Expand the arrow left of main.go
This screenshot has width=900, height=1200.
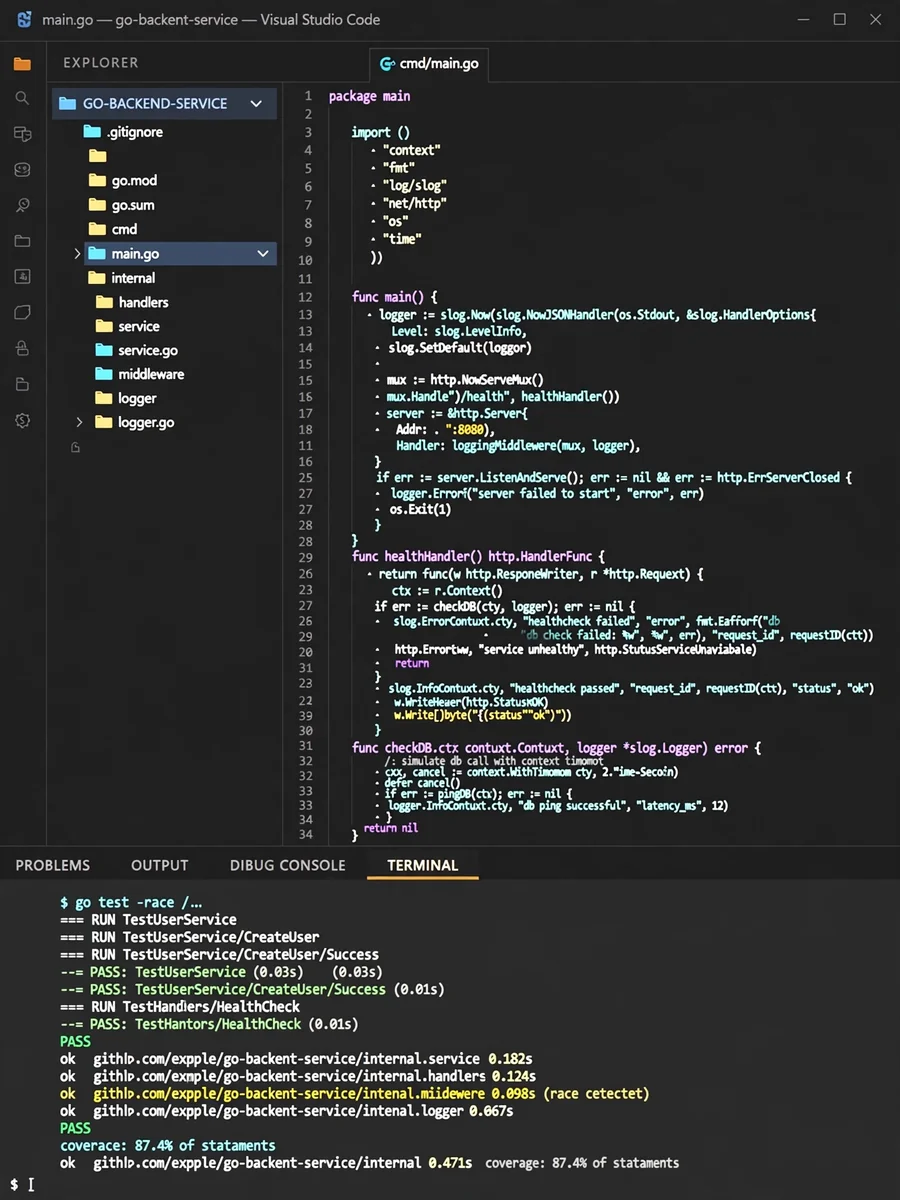78,254
